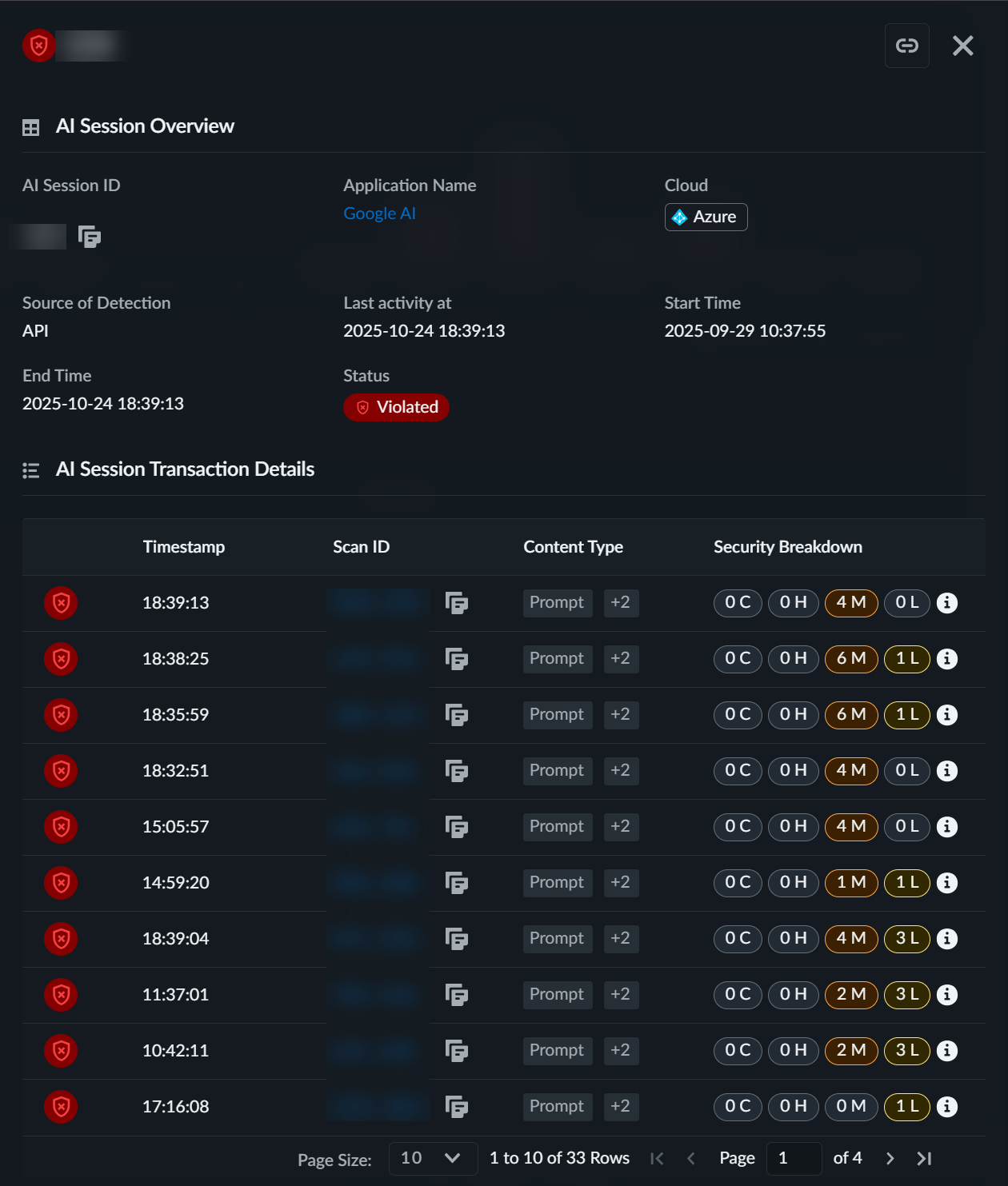
Task: Open the Google AI application link
Action: pyautogui.click(x=379, y=214)
